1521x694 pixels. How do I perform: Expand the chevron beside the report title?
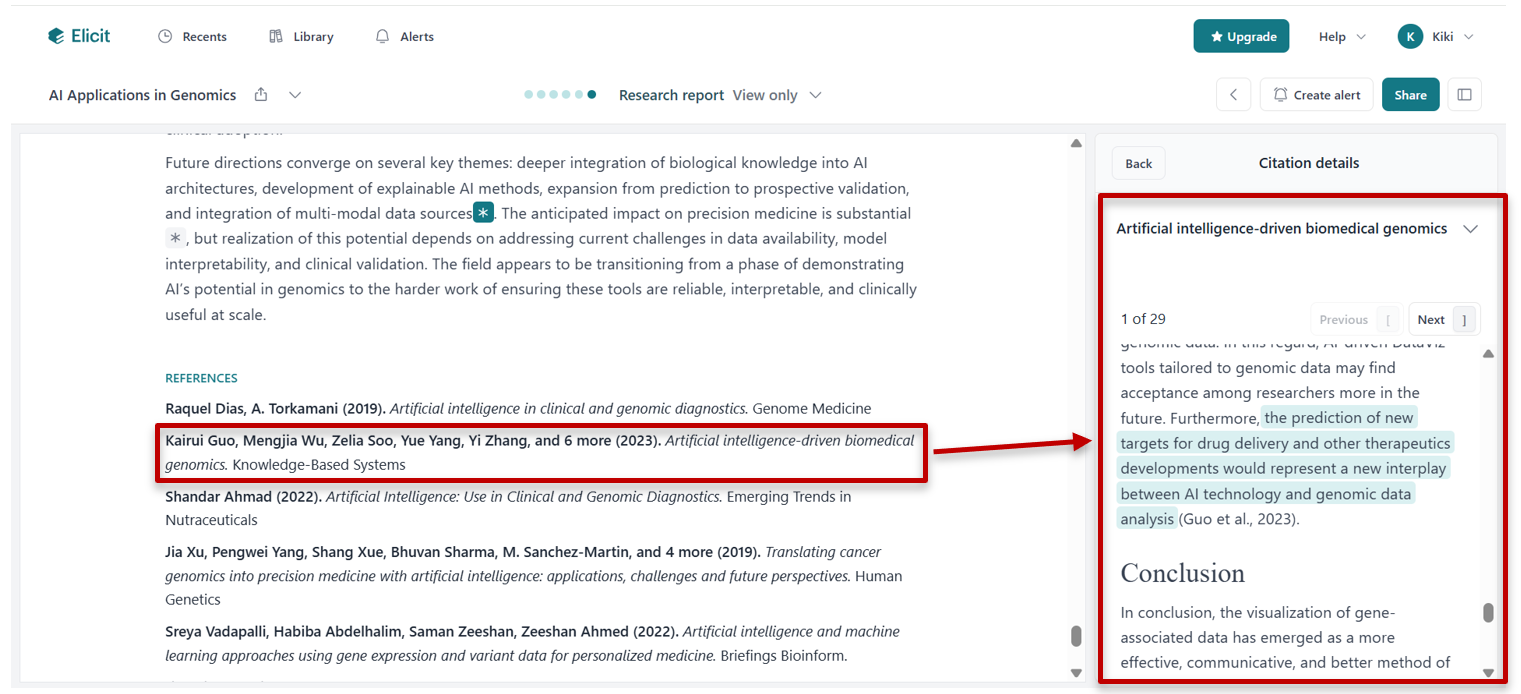tap(295, 95)
